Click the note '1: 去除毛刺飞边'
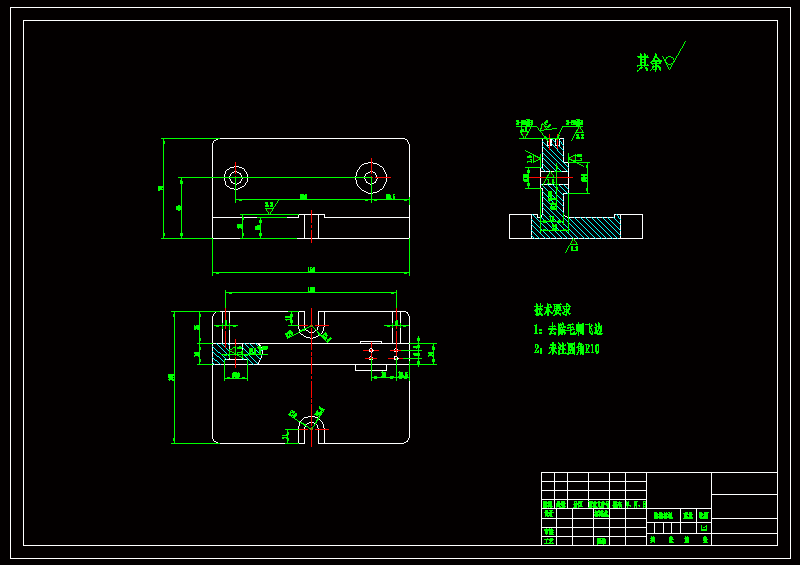The height and width of the screenshot is (565, 800). pos(568,329)
